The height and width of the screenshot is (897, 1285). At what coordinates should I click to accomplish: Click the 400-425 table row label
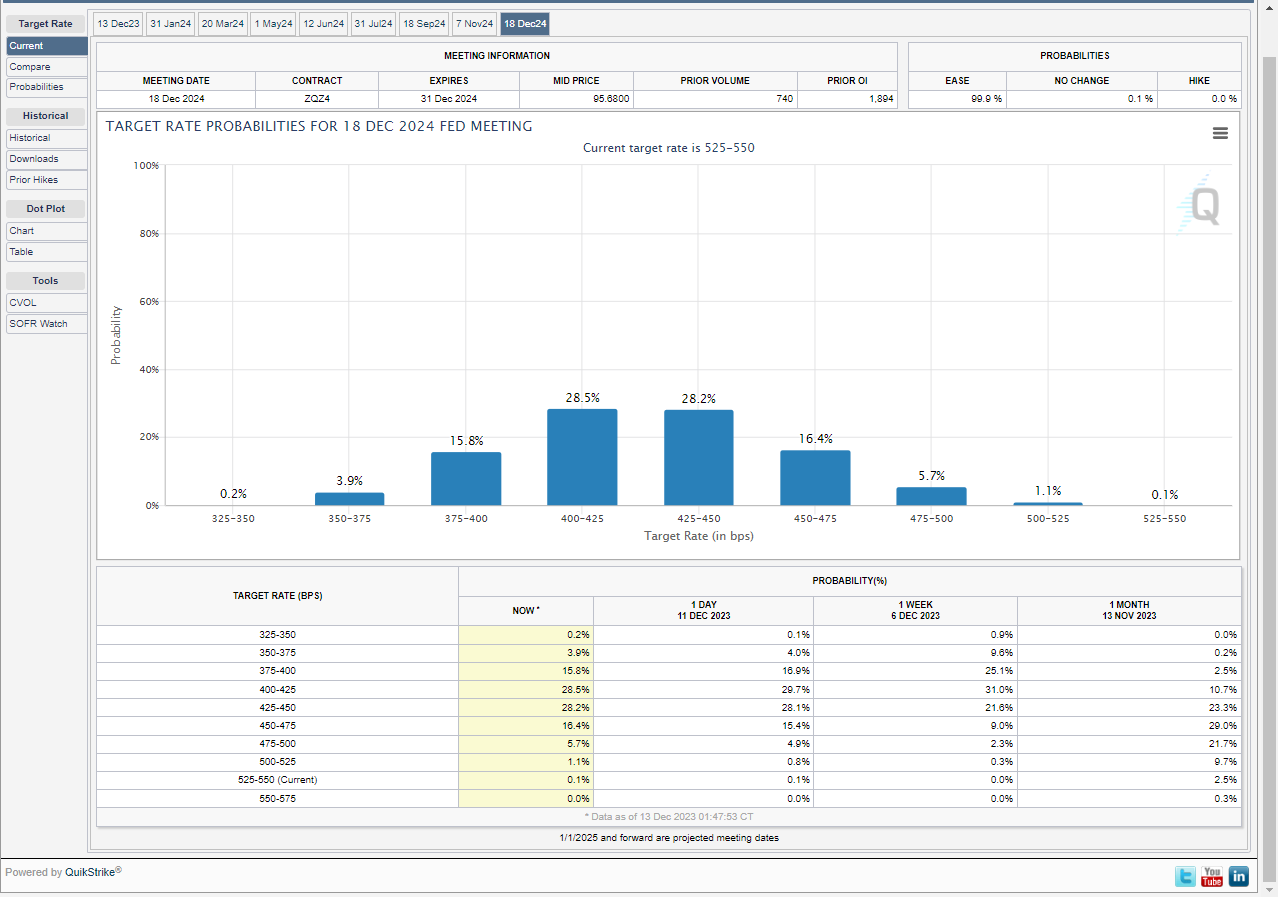pos(277,689)
